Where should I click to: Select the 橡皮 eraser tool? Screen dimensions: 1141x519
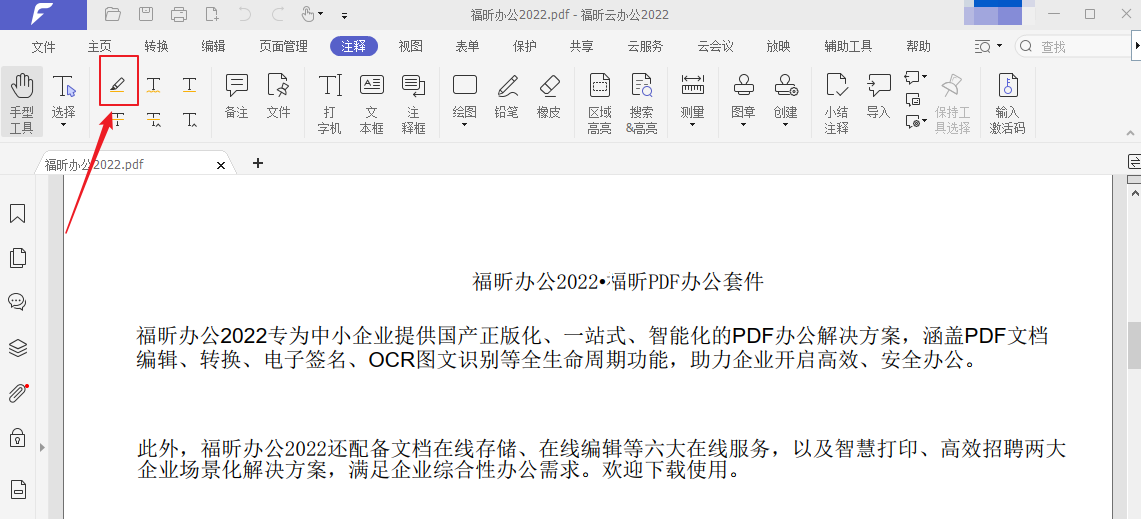(x=549, y=96)
